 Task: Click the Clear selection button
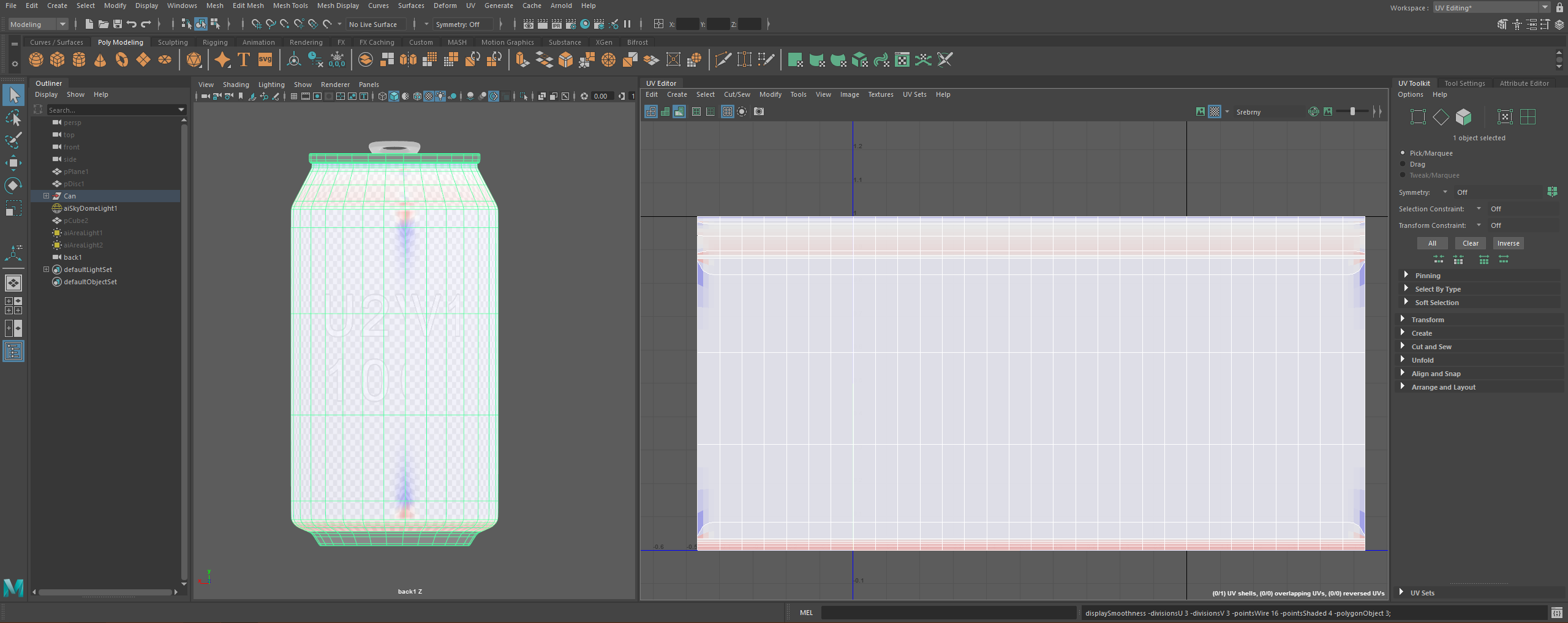pyautogui.click(x=1470, y=243)
